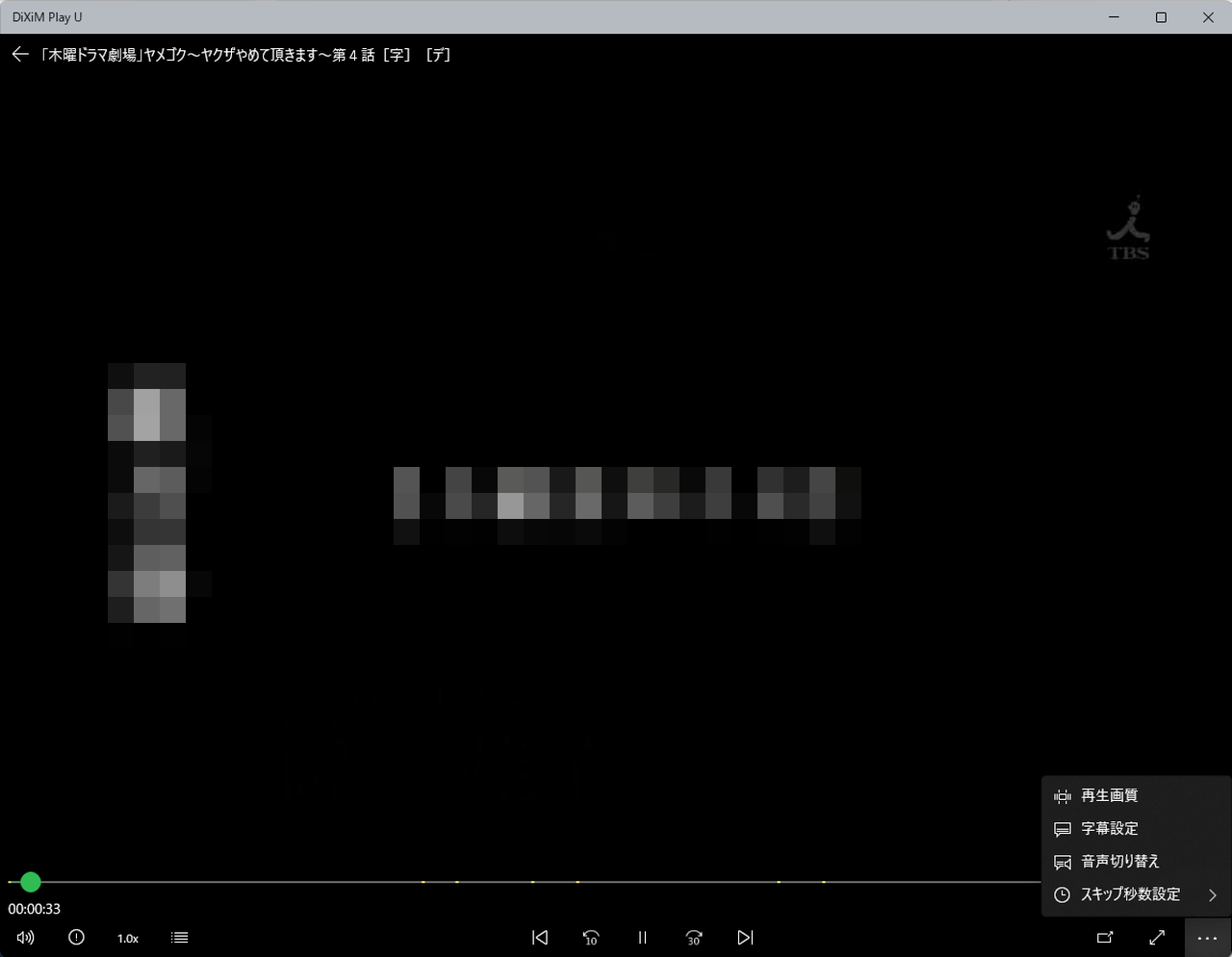Click the first yellow chapter marker on timeline
This screenshot has width=1232, height=957.
coord(423,882)
